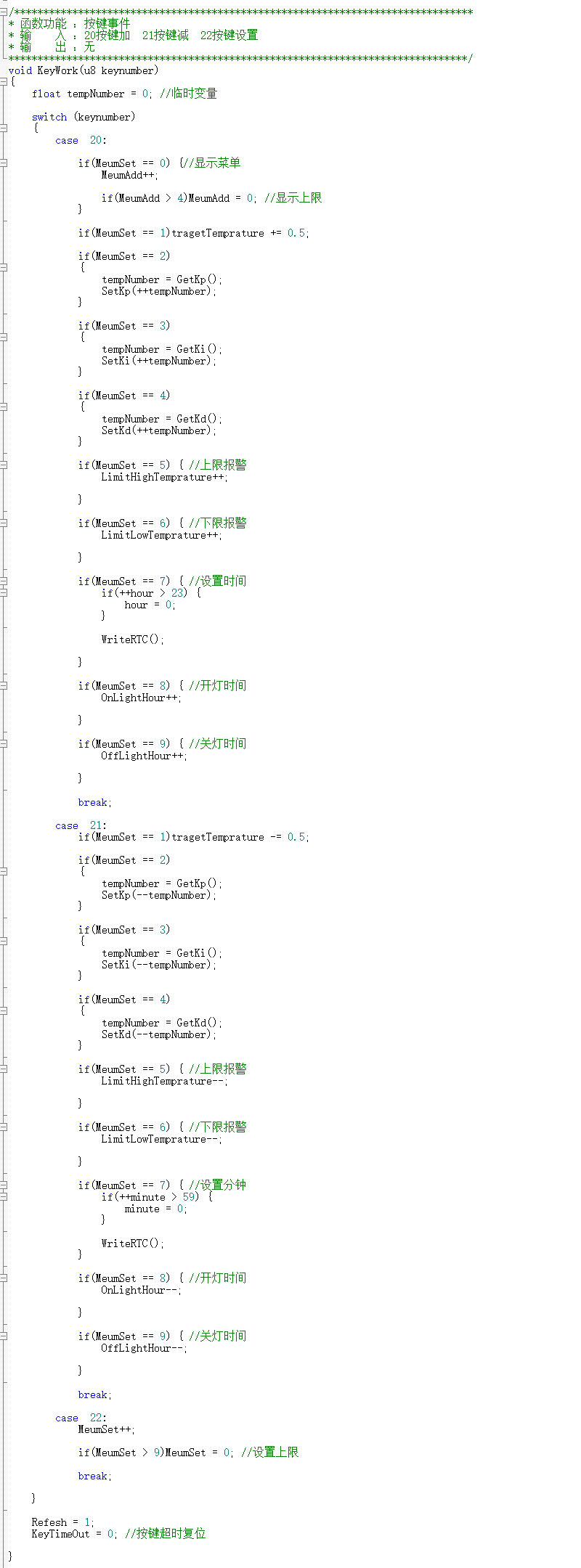Click the 'tragetTemprature += 0.5;' statement
Screen dimensions: 581x1568
click(x=240, y=233)
